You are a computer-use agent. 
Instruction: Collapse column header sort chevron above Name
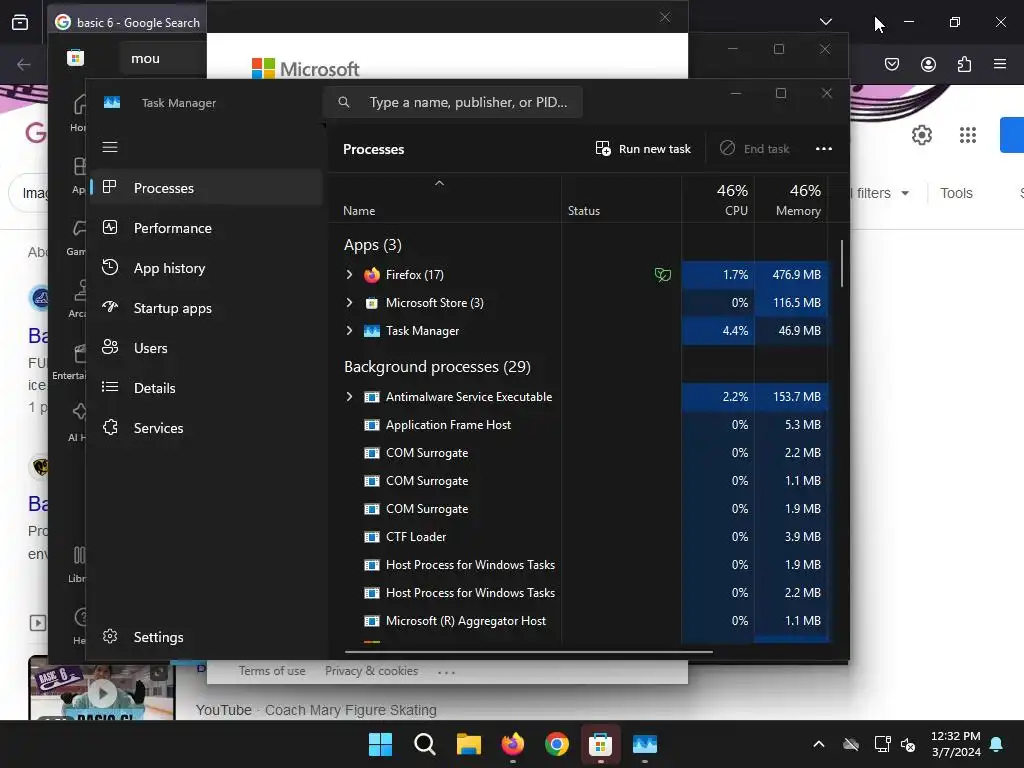point(440,184)
